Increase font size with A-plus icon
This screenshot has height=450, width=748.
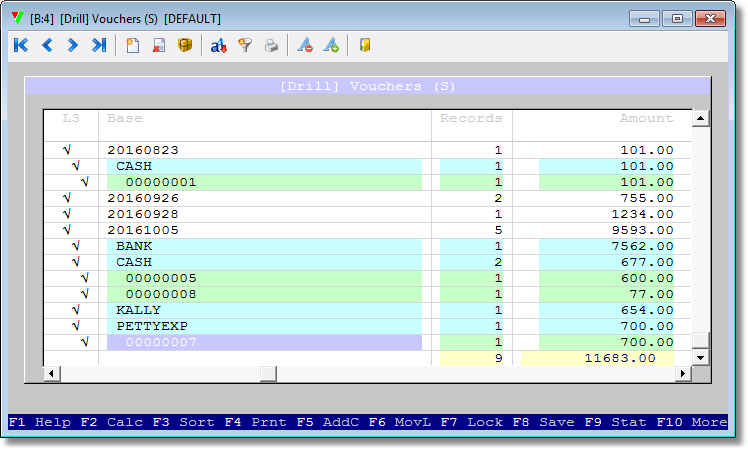pyautogui.click(x=331, y=45)
